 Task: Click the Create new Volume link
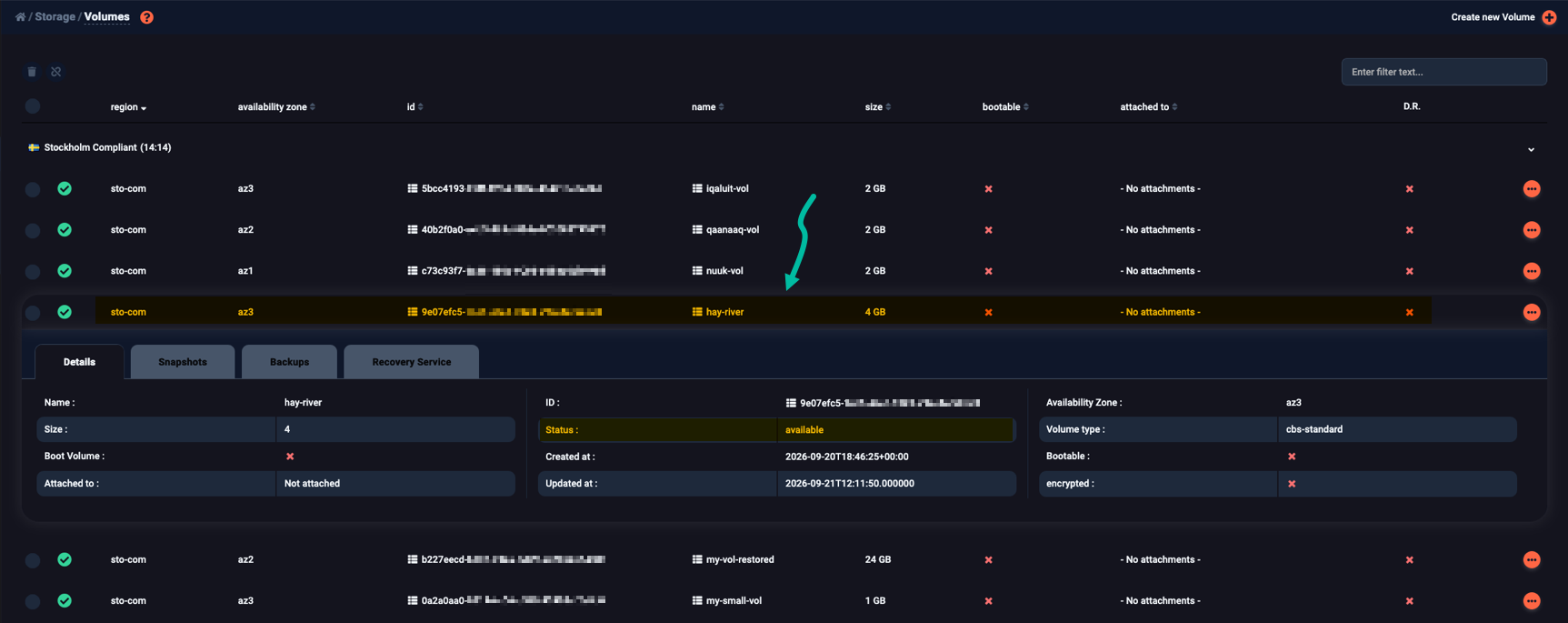(1493, 17)
